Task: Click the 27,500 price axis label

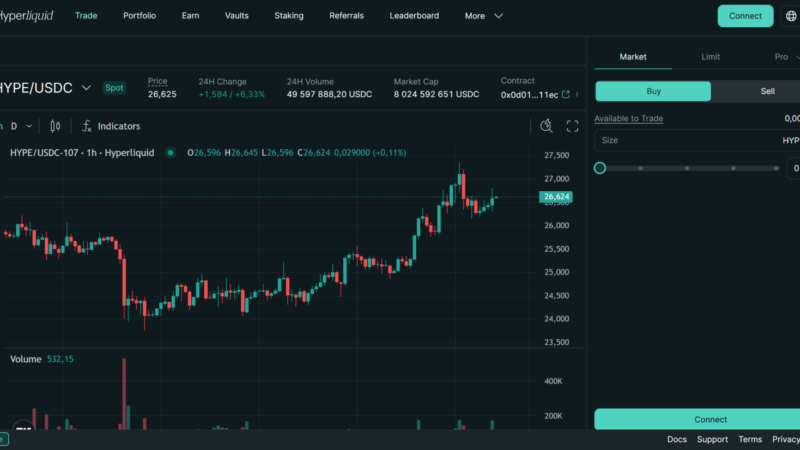Action: [x=557, y=155]
